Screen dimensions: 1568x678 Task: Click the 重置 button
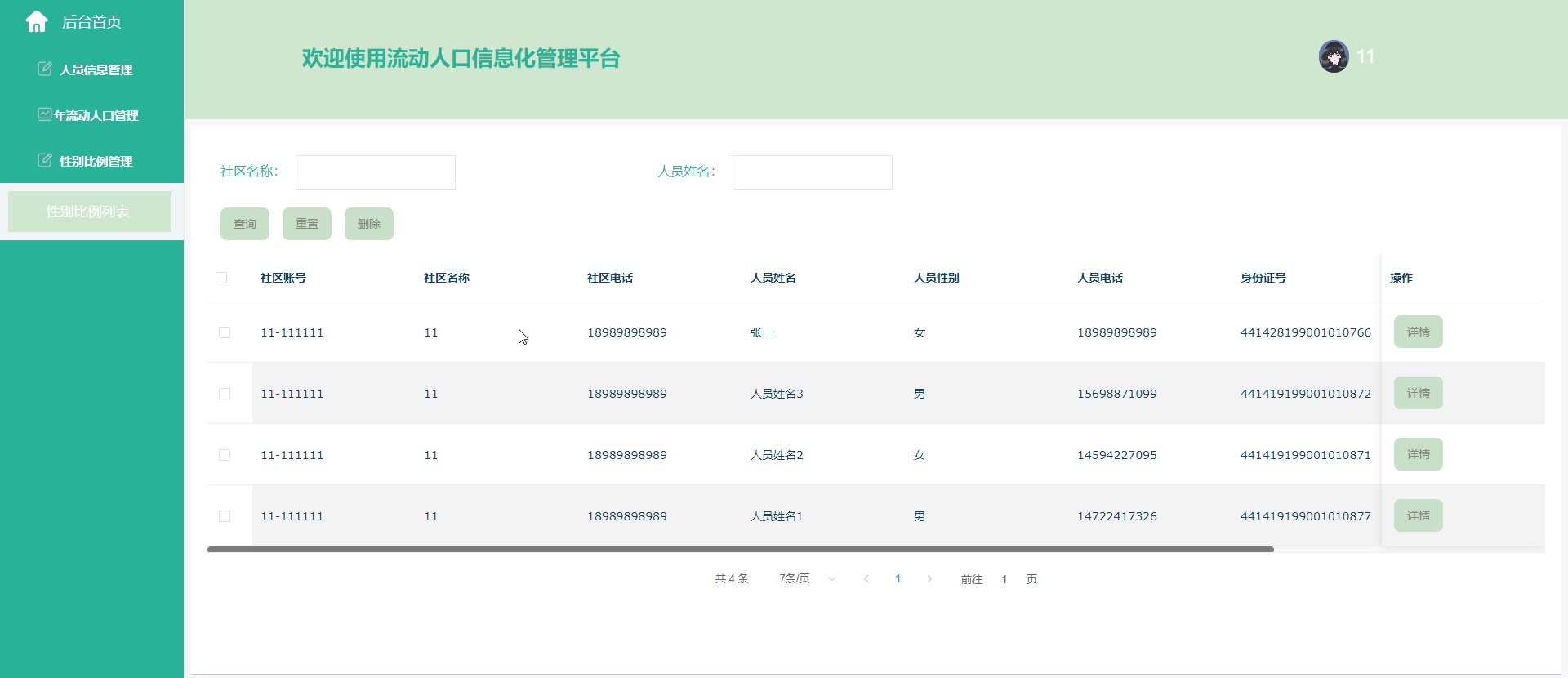(x=307, y=224)
